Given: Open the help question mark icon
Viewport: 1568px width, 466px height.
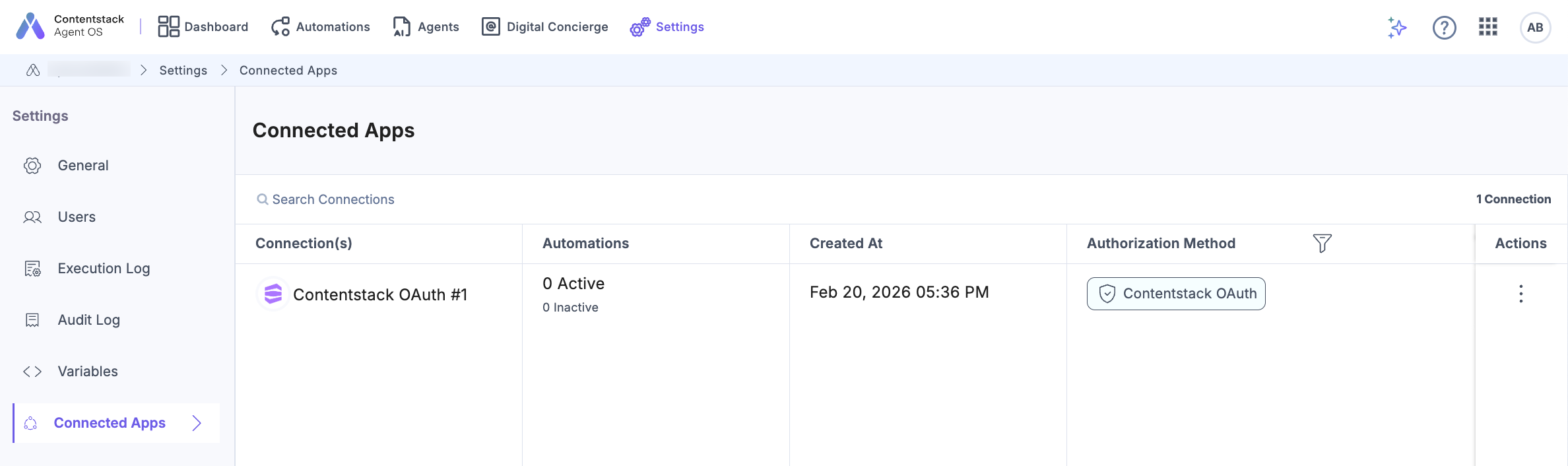Looking at the screenshot, I should (x=1444, y=28).
